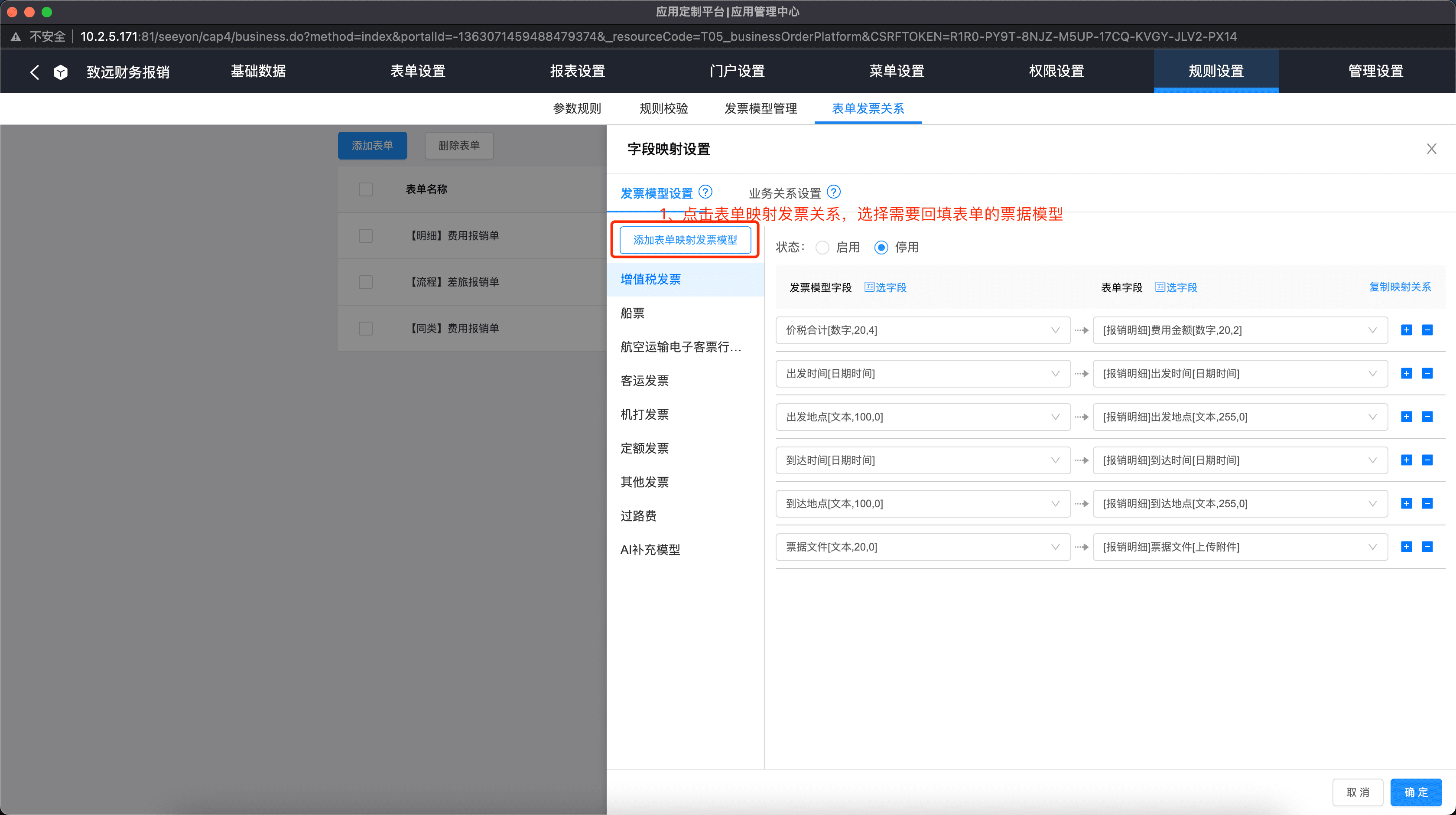Viewport: 1456px width, 815px height.
Task: Select the 启用 status radio button
Action: [x=822, y=248]
